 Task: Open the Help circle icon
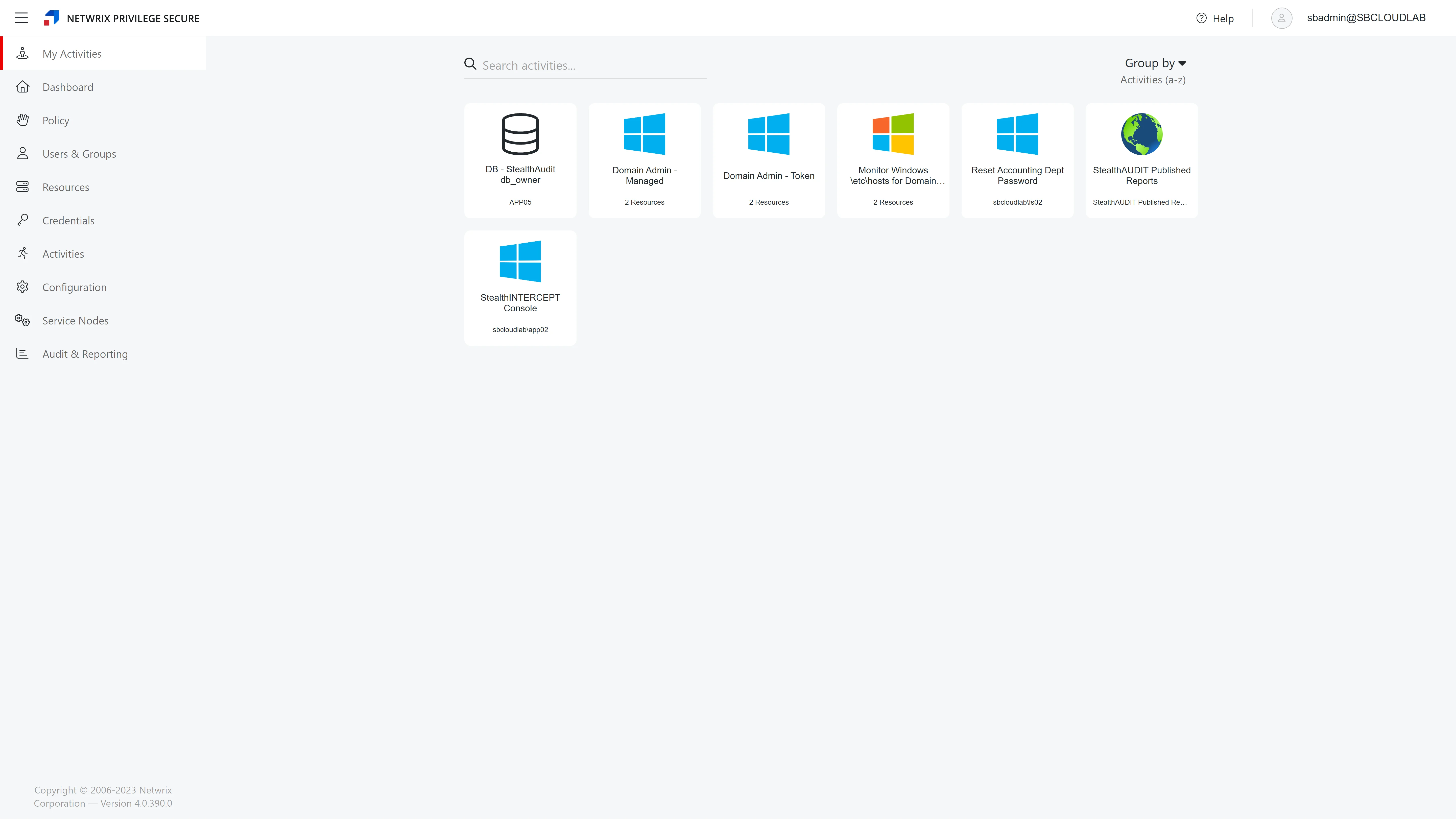[x=1201, y=18]
